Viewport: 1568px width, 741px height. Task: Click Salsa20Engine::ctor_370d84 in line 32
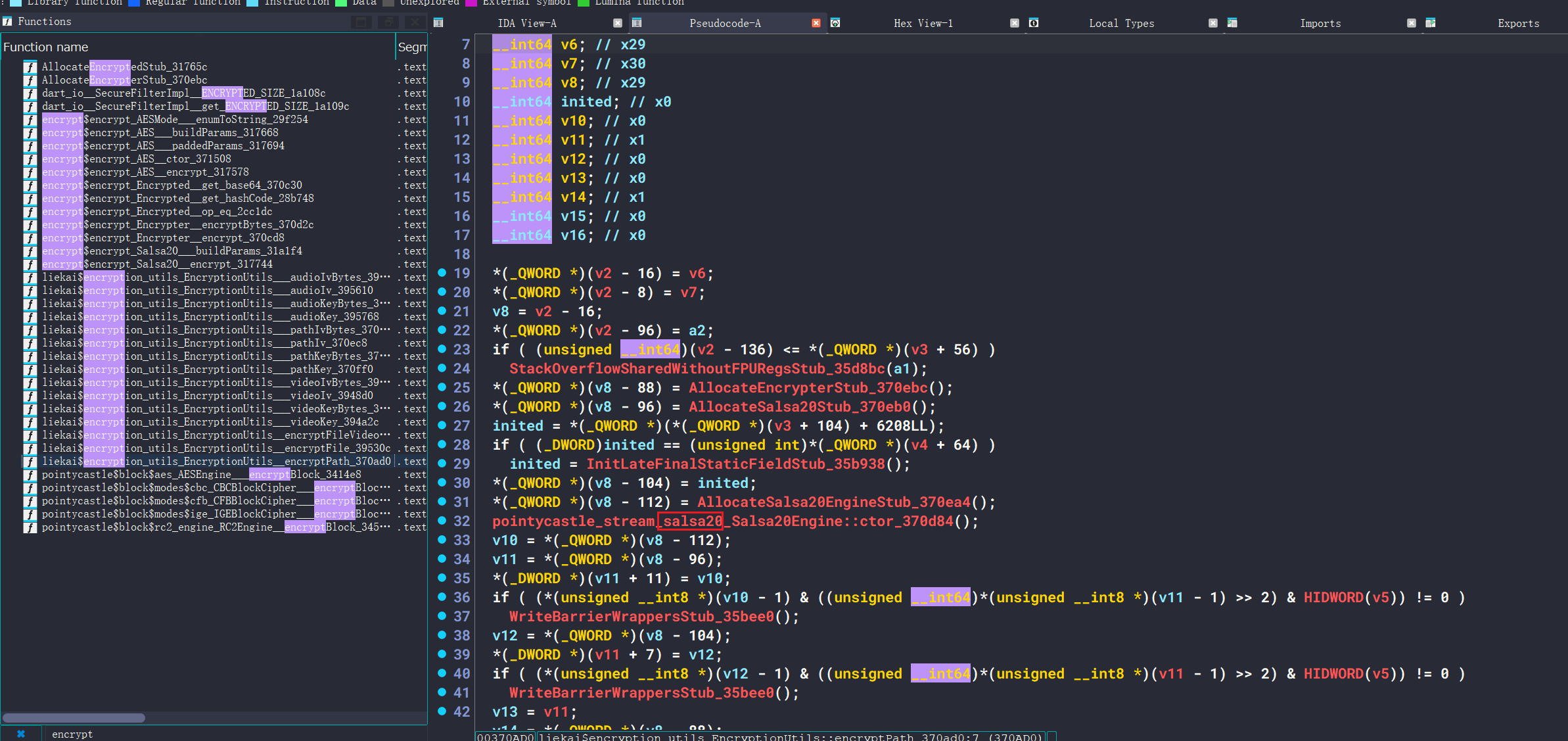coord(842,521)
